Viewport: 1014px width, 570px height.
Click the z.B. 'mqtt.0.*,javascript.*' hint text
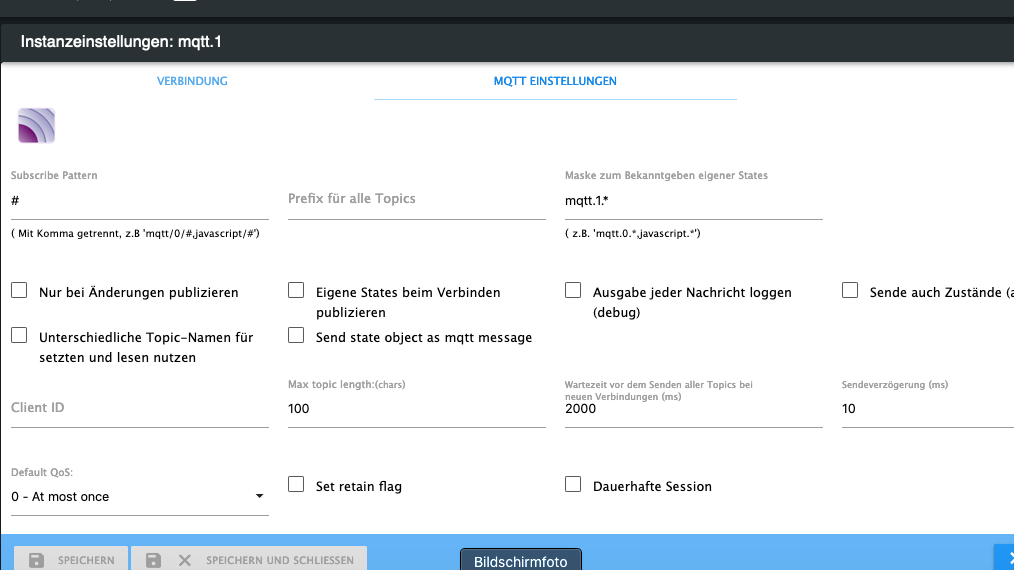632,234
